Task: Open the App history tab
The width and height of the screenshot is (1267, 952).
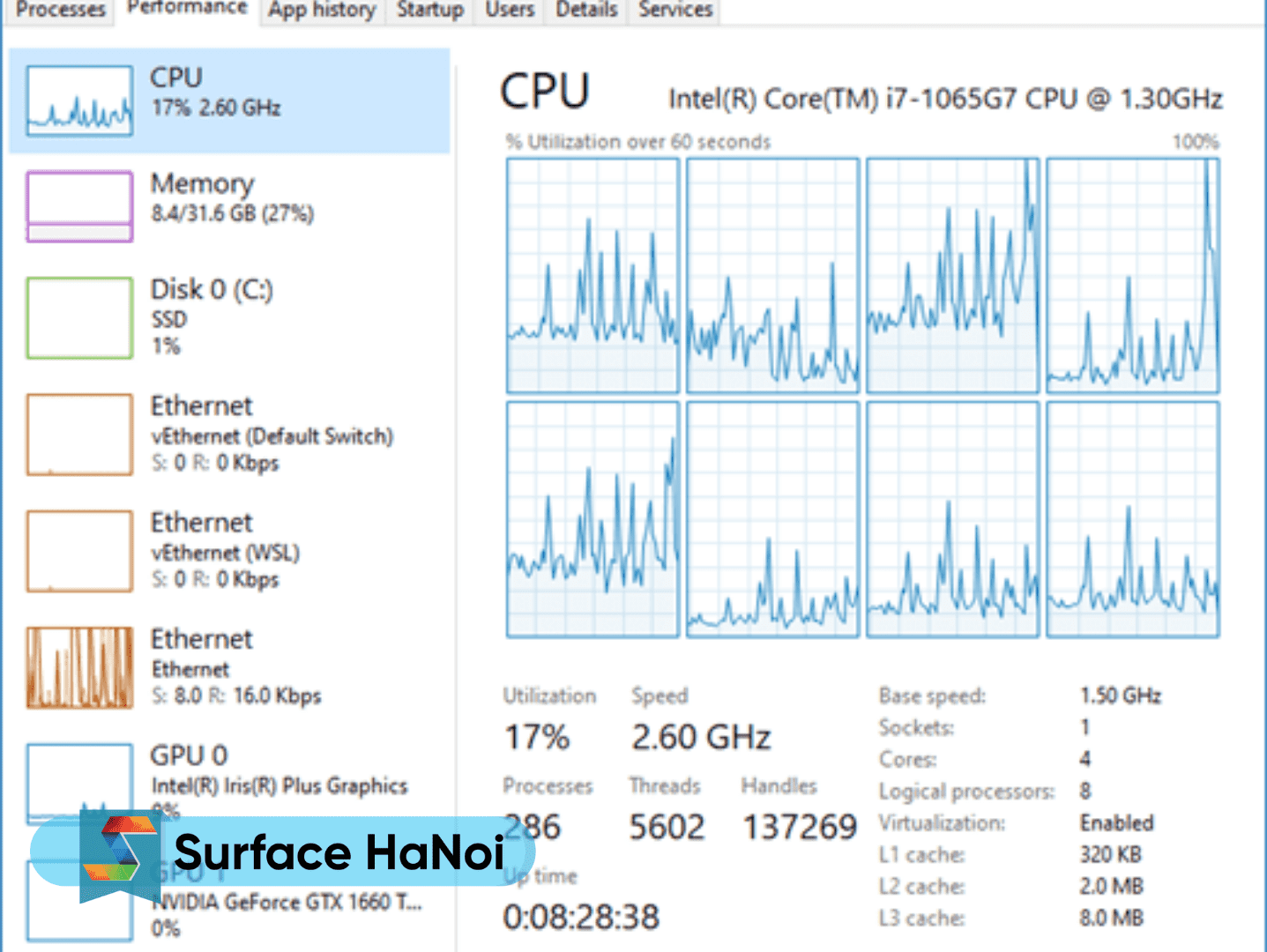Action: [x=322, y=10]
